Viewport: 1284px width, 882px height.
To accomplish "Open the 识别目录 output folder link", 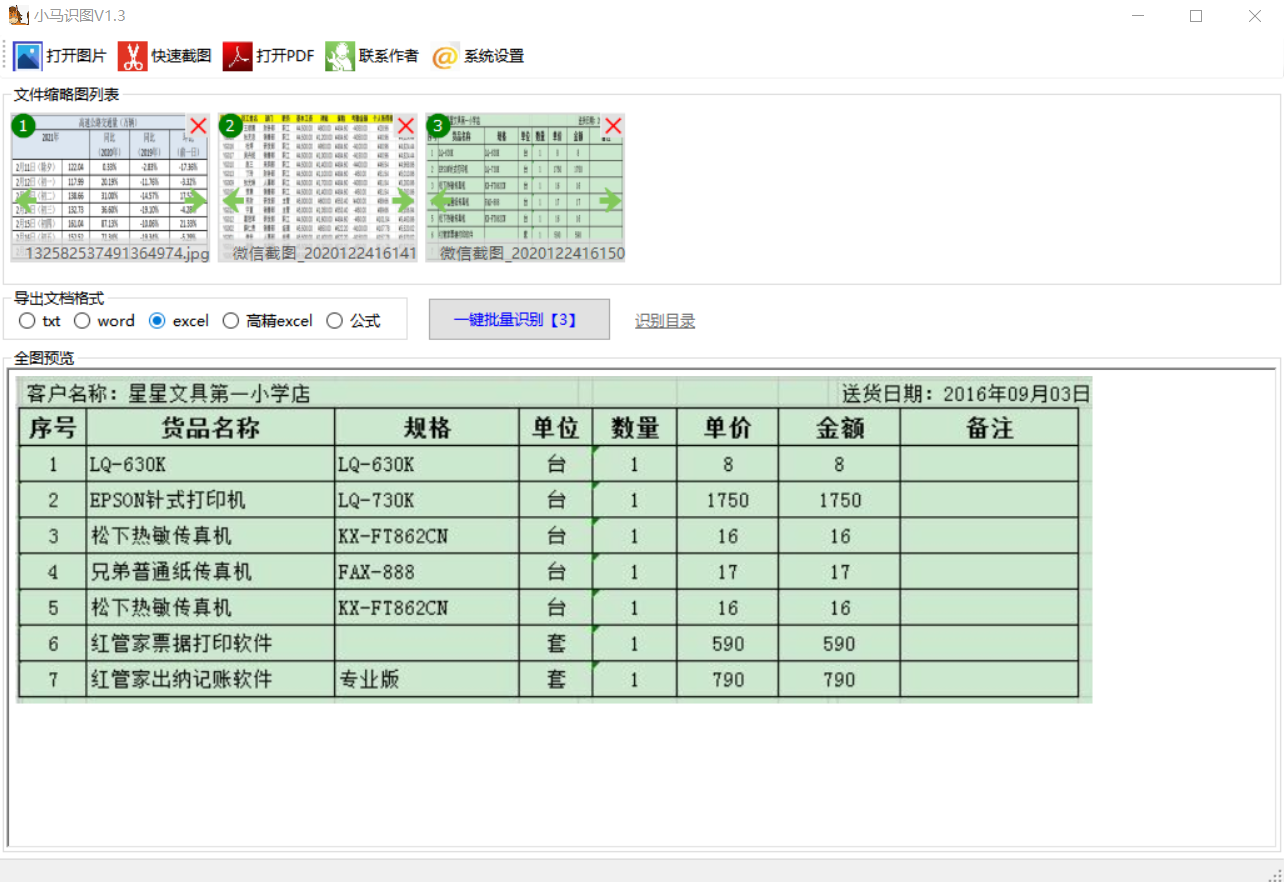I will [664, 320].
